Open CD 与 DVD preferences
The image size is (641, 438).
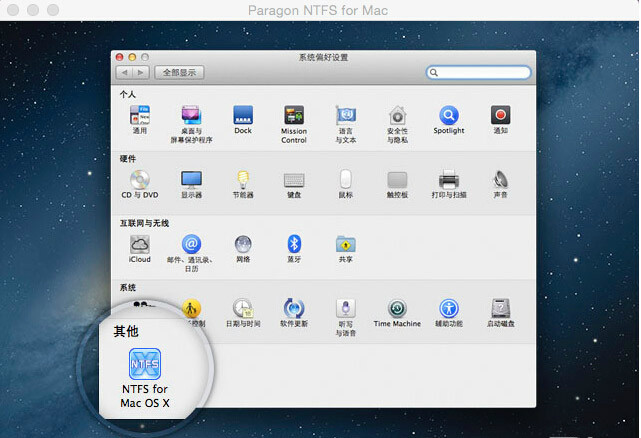(140, 180)
